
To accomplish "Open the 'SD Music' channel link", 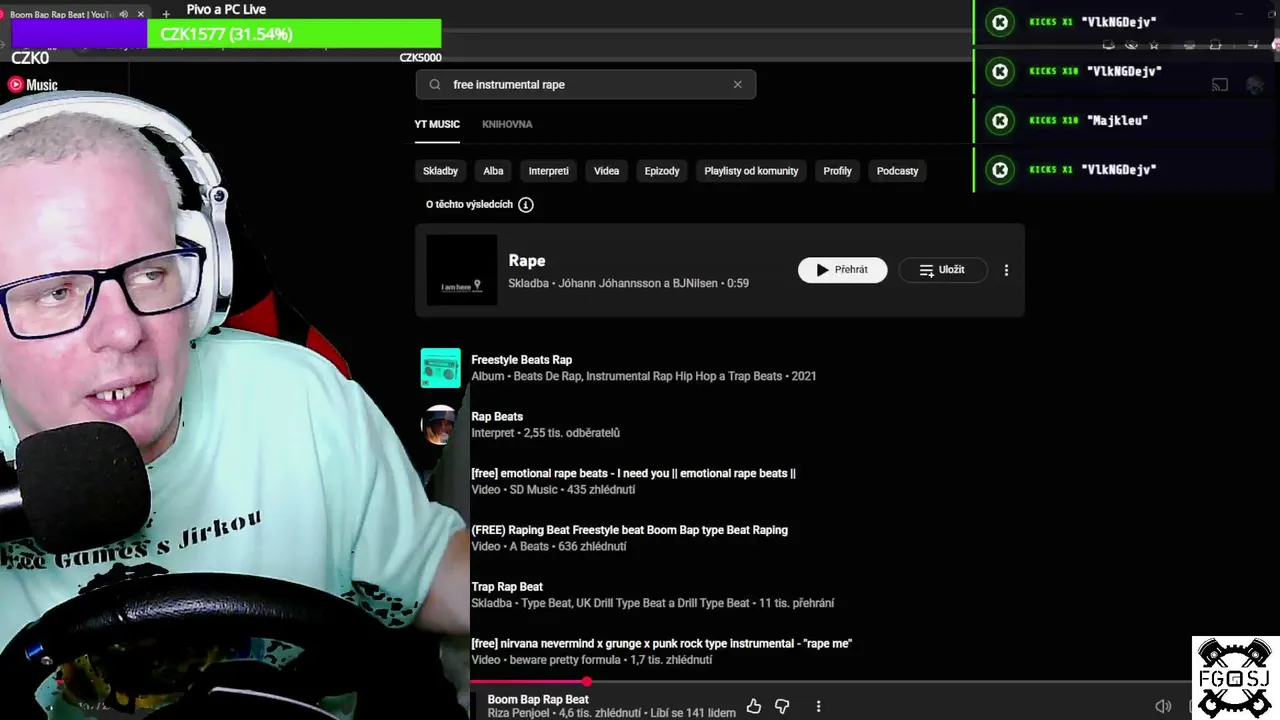I will 533,490.
